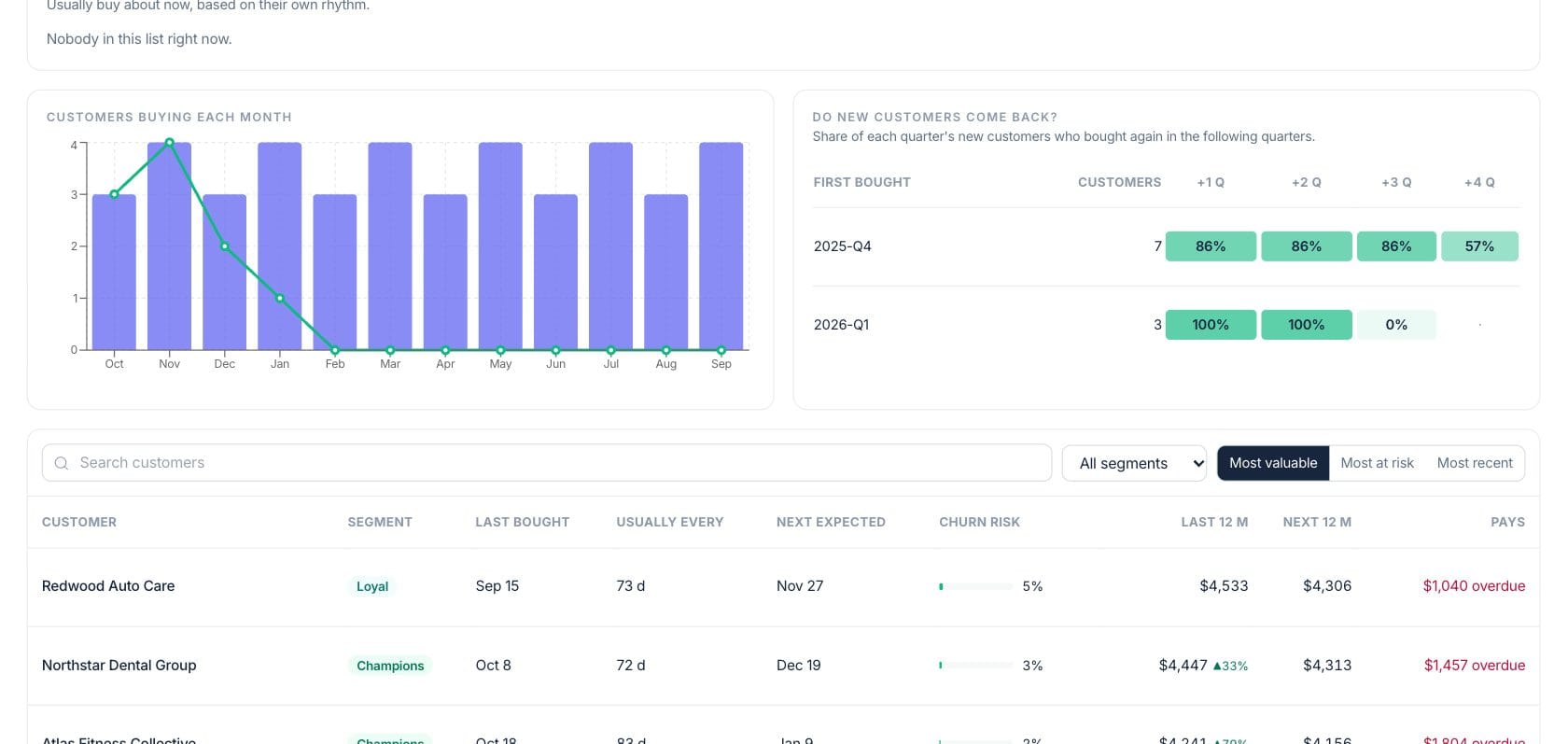The height and width of the screenshot is (744, 1568).
Task: Click the Nov 27 next expected date
Action: click(800, 586)
